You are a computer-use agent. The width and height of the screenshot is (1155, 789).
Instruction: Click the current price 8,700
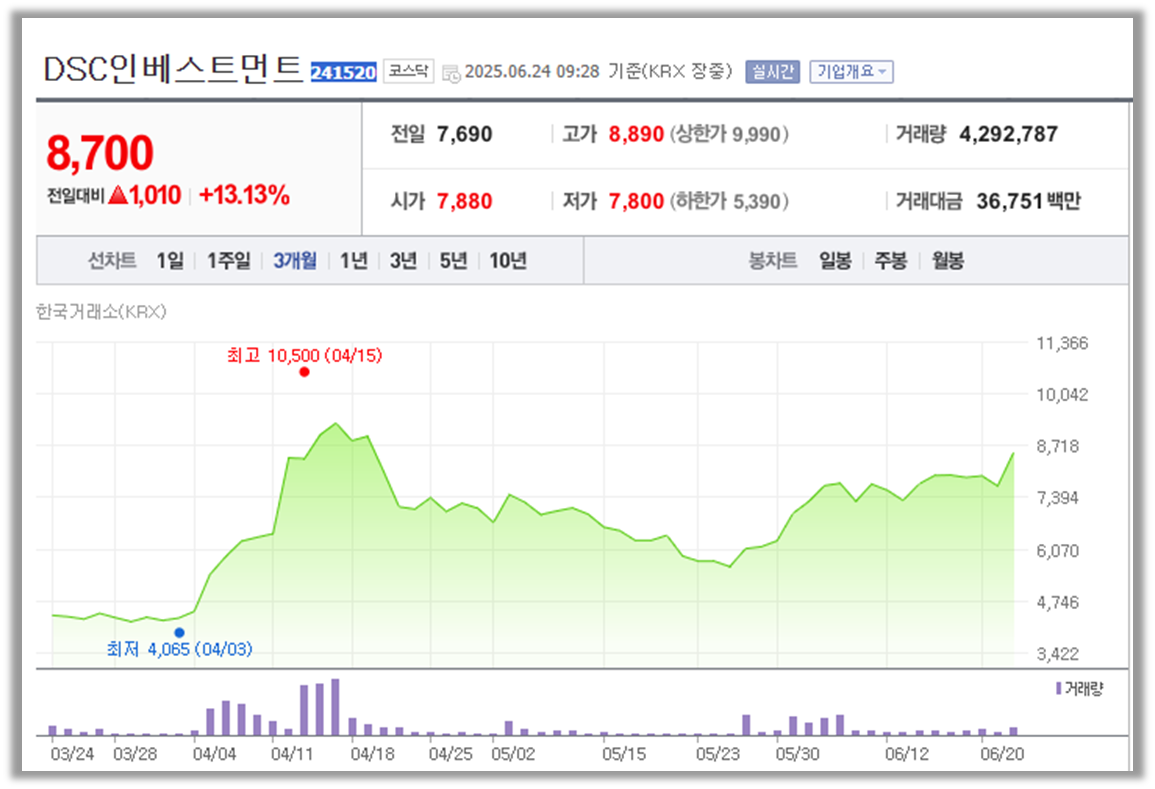[100, 153]
